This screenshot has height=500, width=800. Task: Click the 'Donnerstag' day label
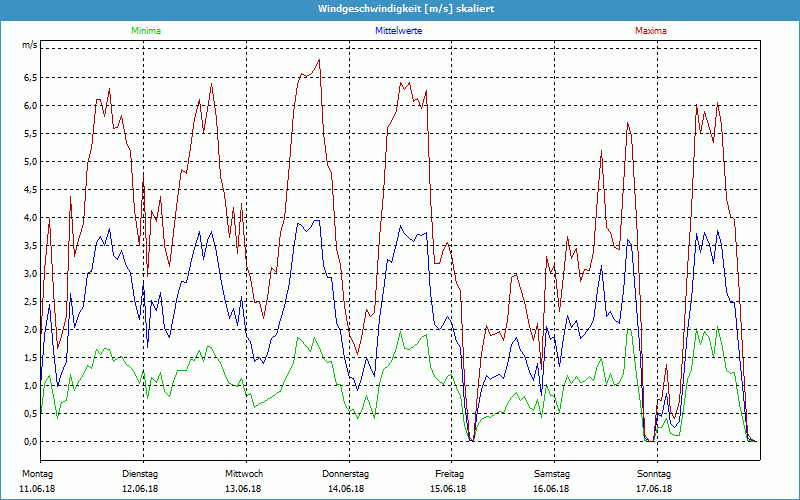(345, 474)
